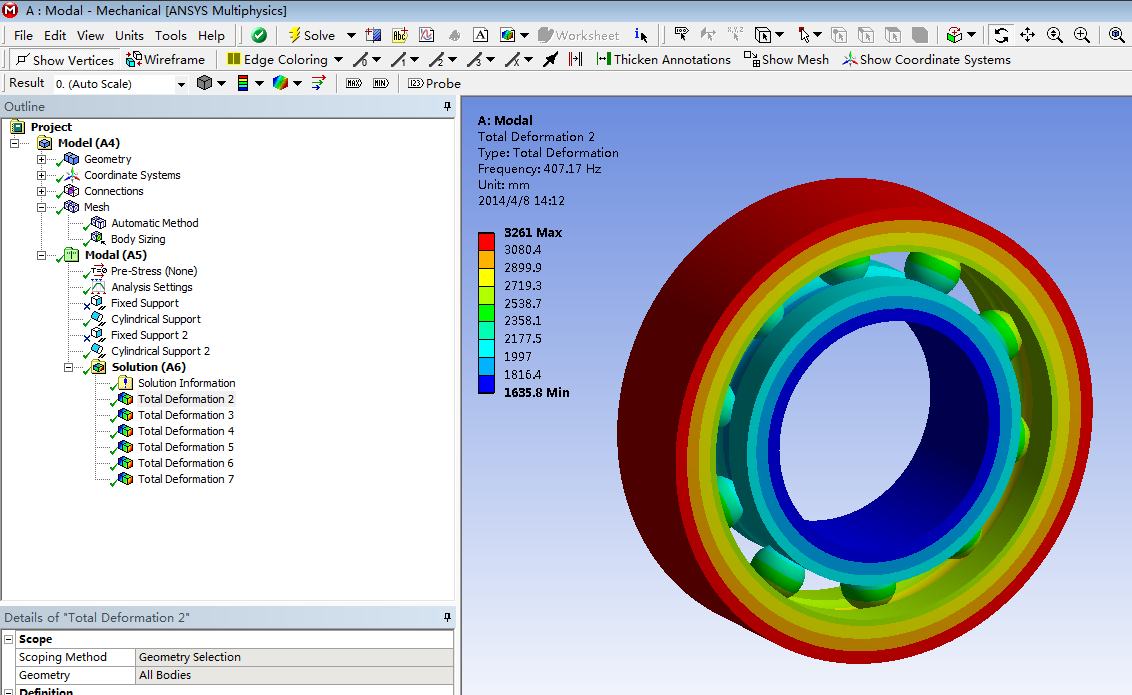
Task: Click Thicken Annotations button
Action: point(663,60)
